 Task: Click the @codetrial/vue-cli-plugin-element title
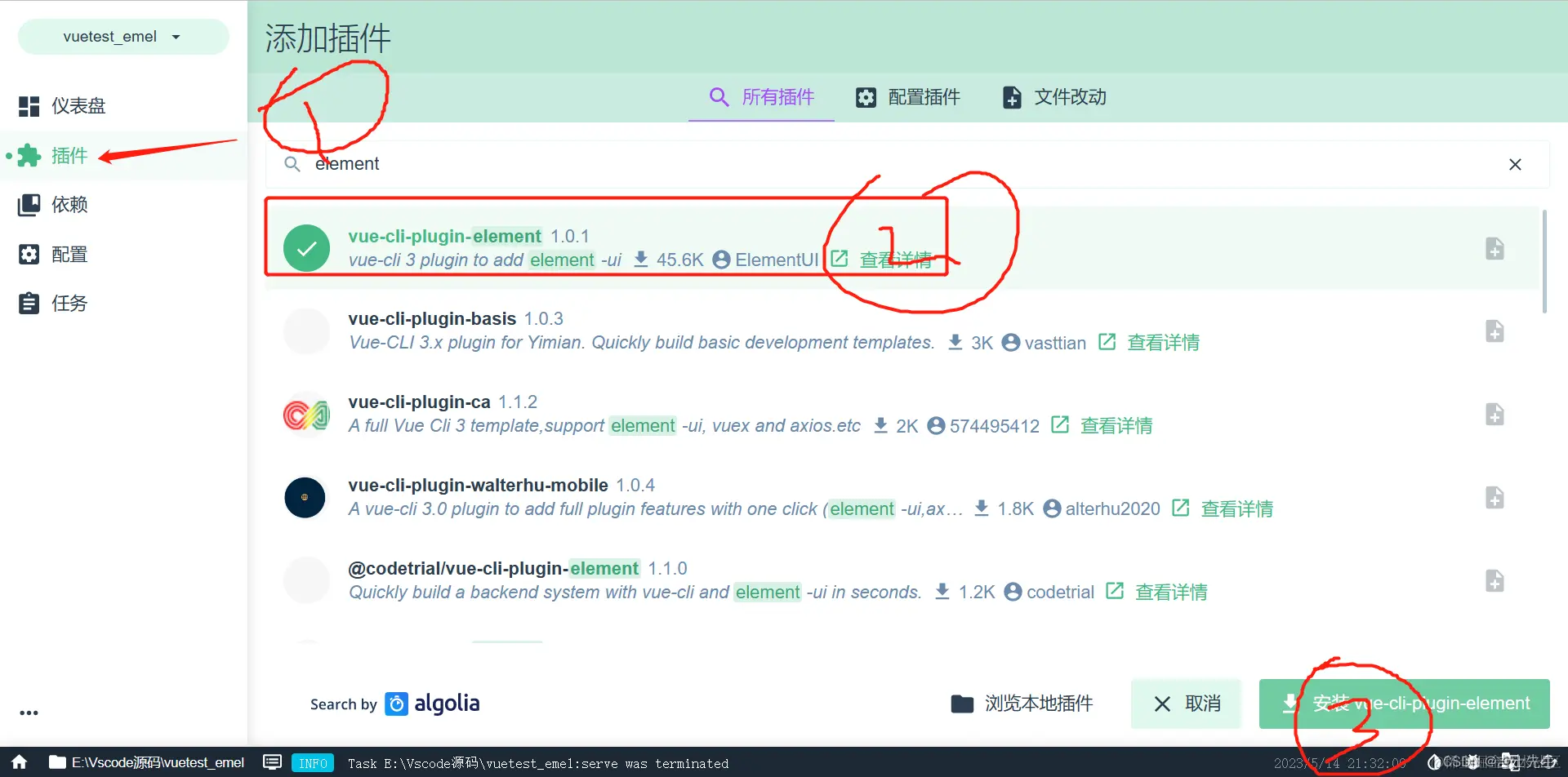coord(494,568)
